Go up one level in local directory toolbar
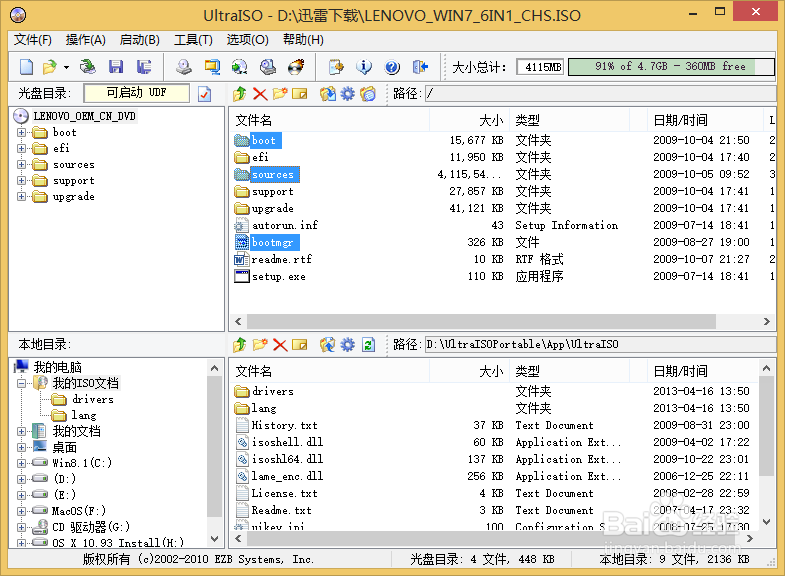 pos(240,344)
